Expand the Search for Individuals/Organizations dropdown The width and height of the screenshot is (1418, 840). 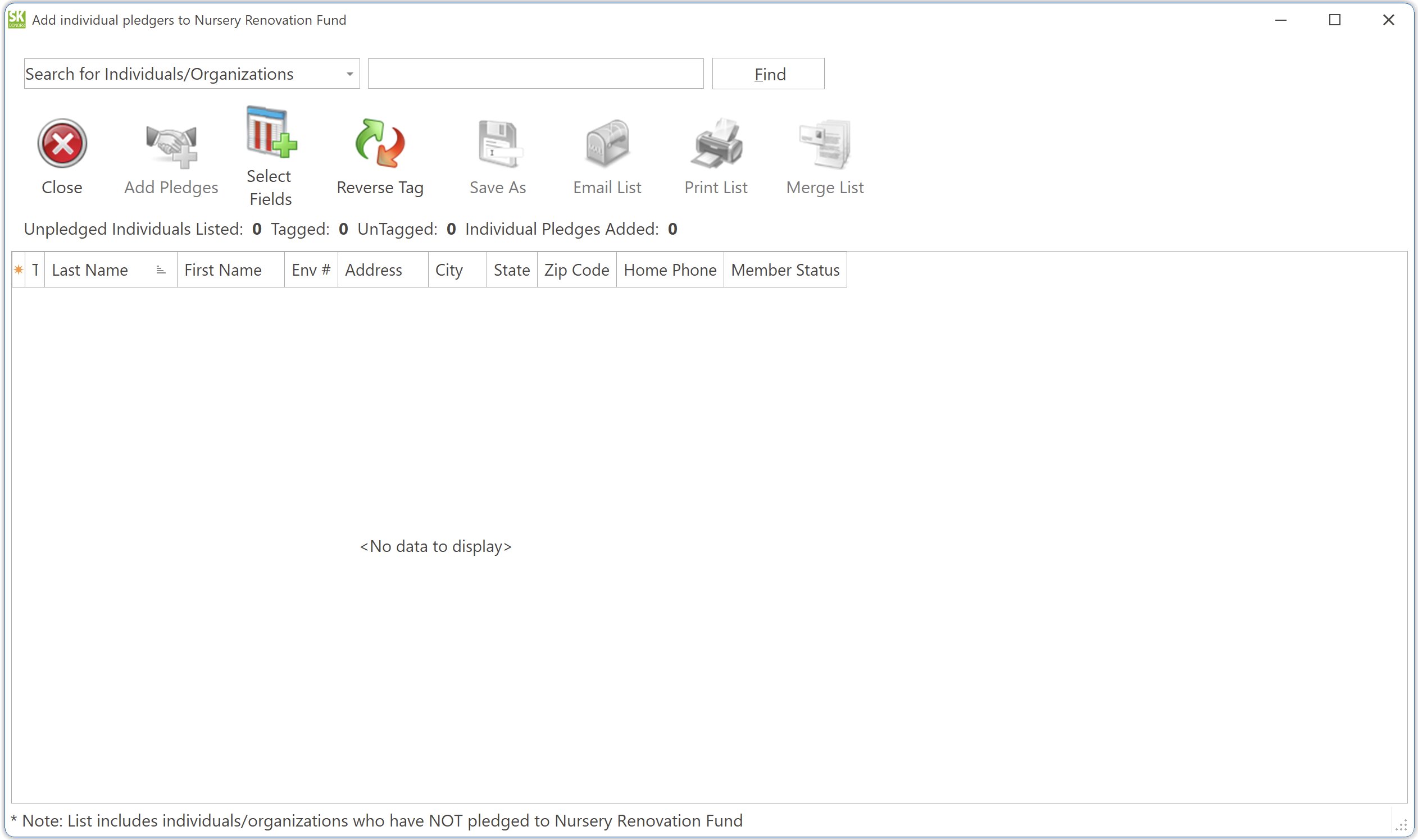[349, 74]
